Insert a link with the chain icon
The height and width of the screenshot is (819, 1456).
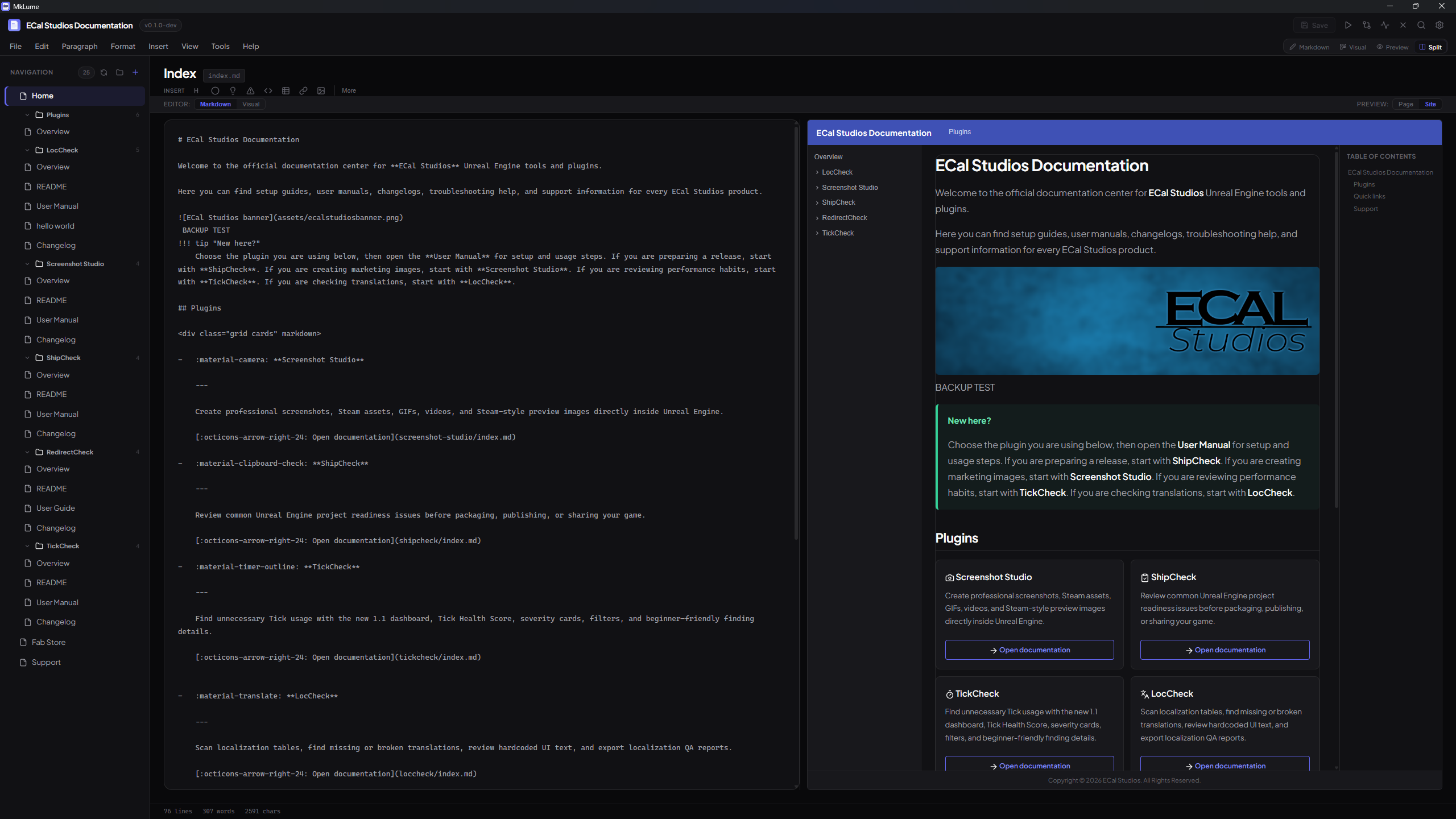(x=303, y=90)
